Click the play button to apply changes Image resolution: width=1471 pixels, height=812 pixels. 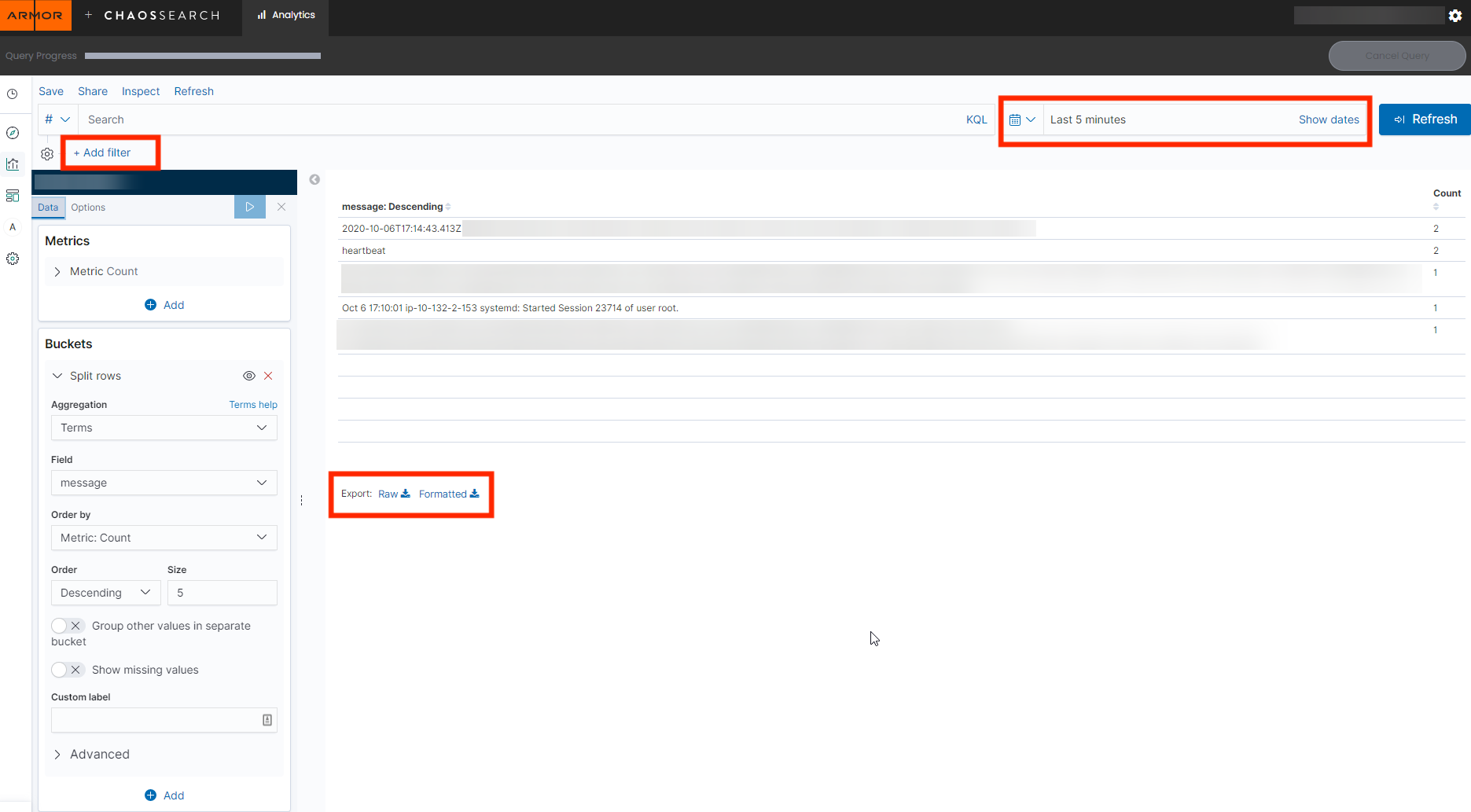click(x=249, y=207)
